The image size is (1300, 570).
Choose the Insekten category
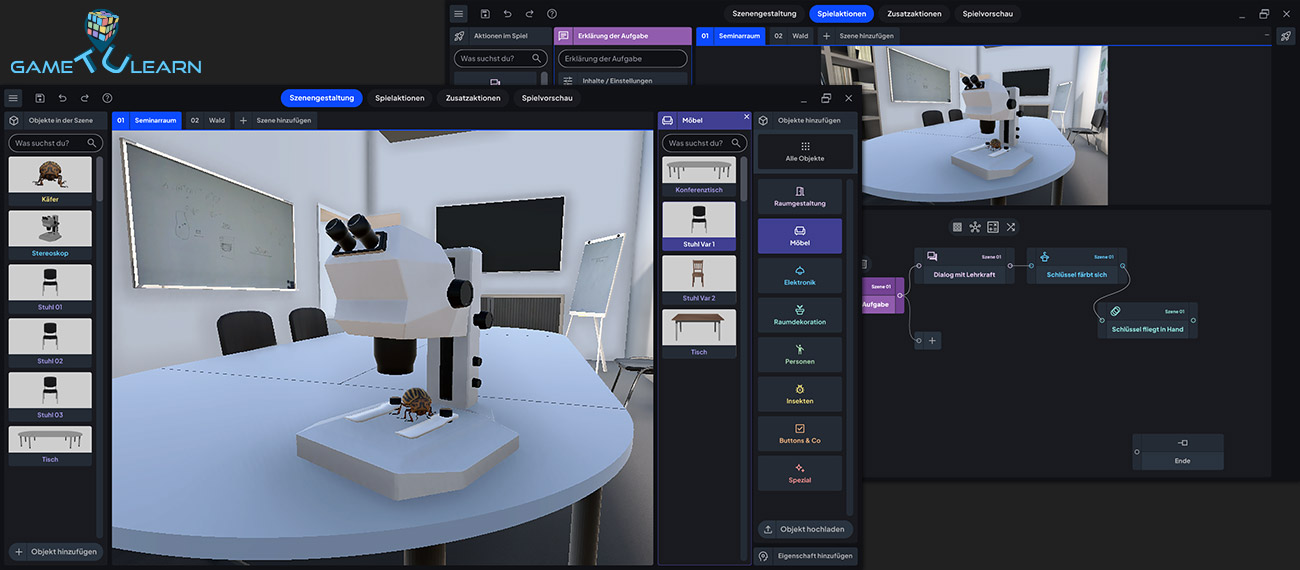tap(799, 394)
